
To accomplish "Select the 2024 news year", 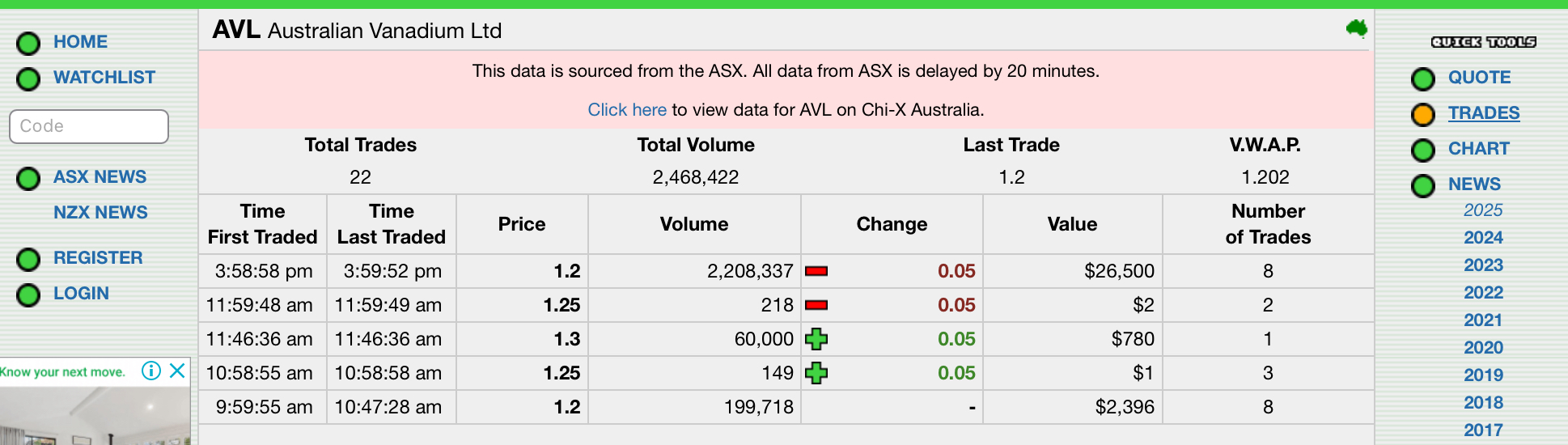I will click(1483, 238).
